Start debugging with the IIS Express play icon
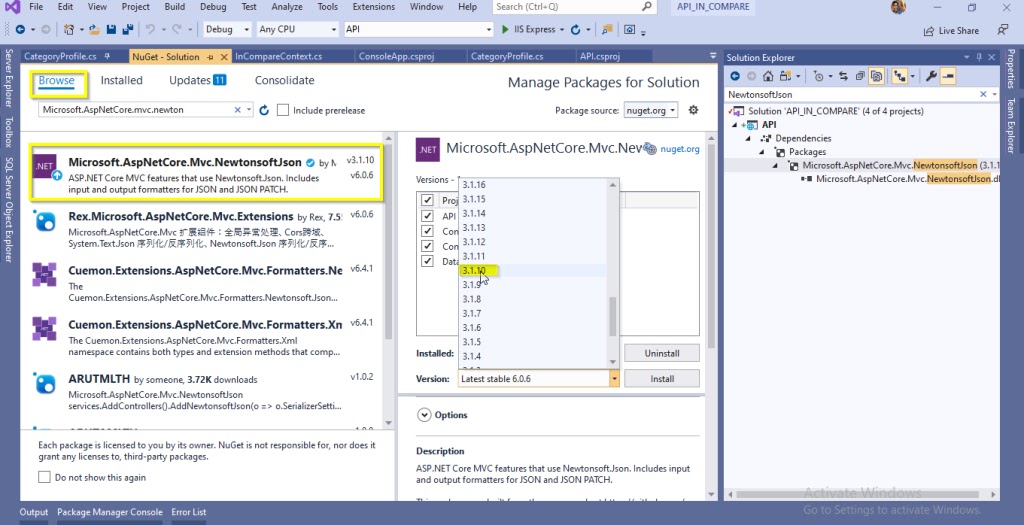 (505, 29)
